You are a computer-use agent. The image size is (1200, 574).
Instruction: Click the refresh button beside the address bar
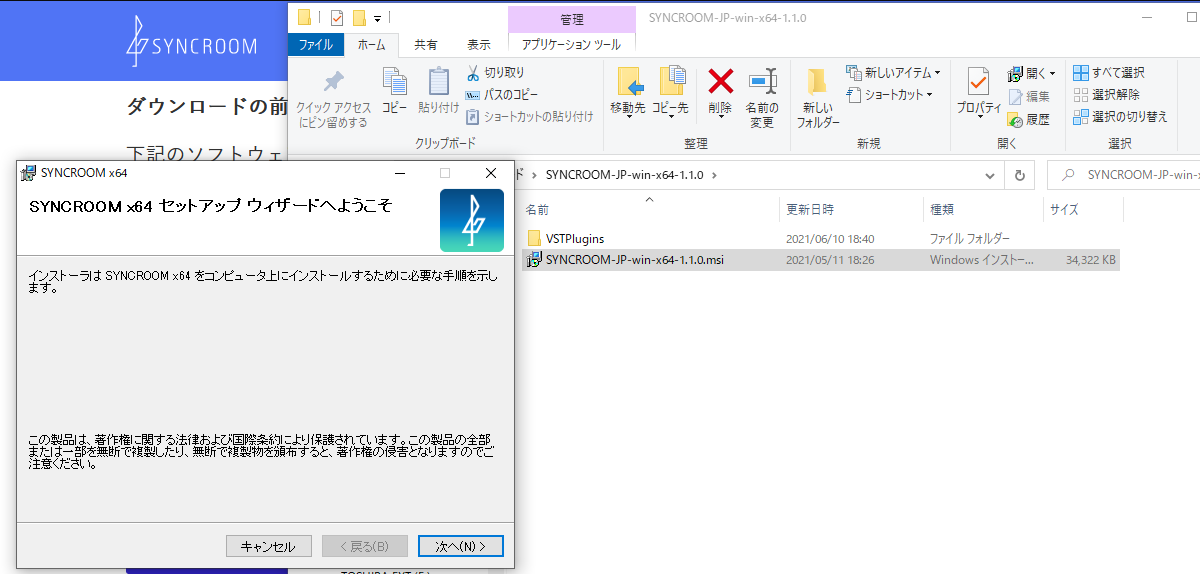[1019, 175]
